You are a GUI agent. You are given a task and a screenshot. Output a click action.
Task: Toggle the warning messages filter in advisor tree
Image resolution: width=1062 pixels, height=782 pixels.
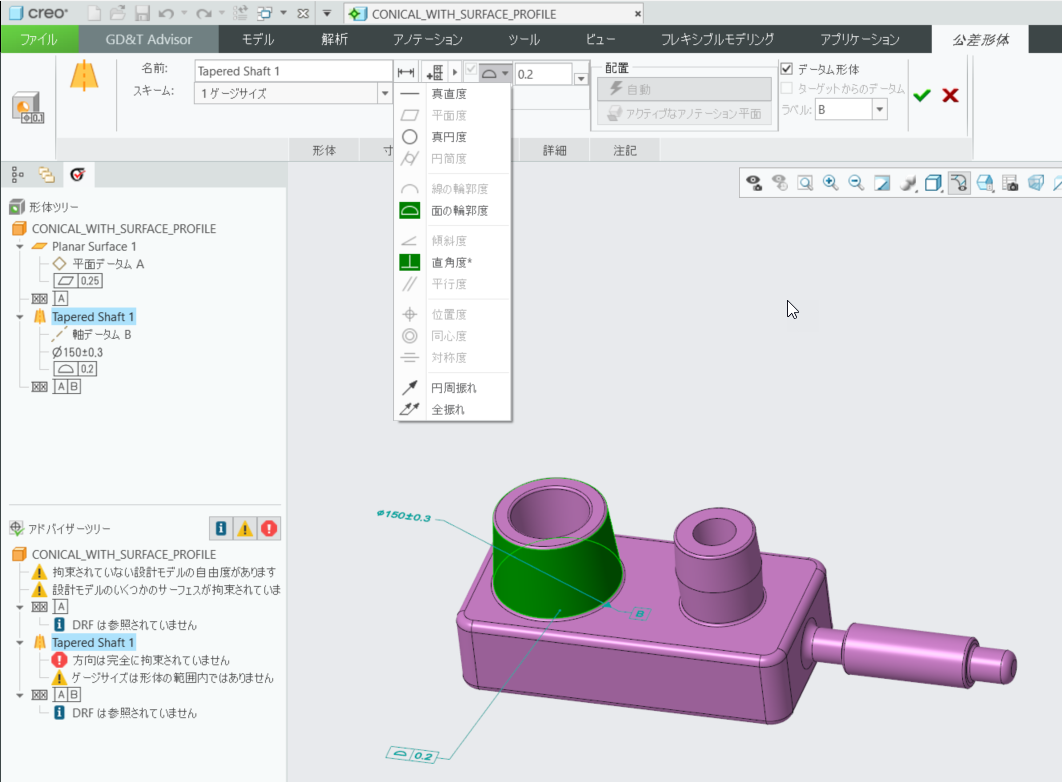[245, 528]
